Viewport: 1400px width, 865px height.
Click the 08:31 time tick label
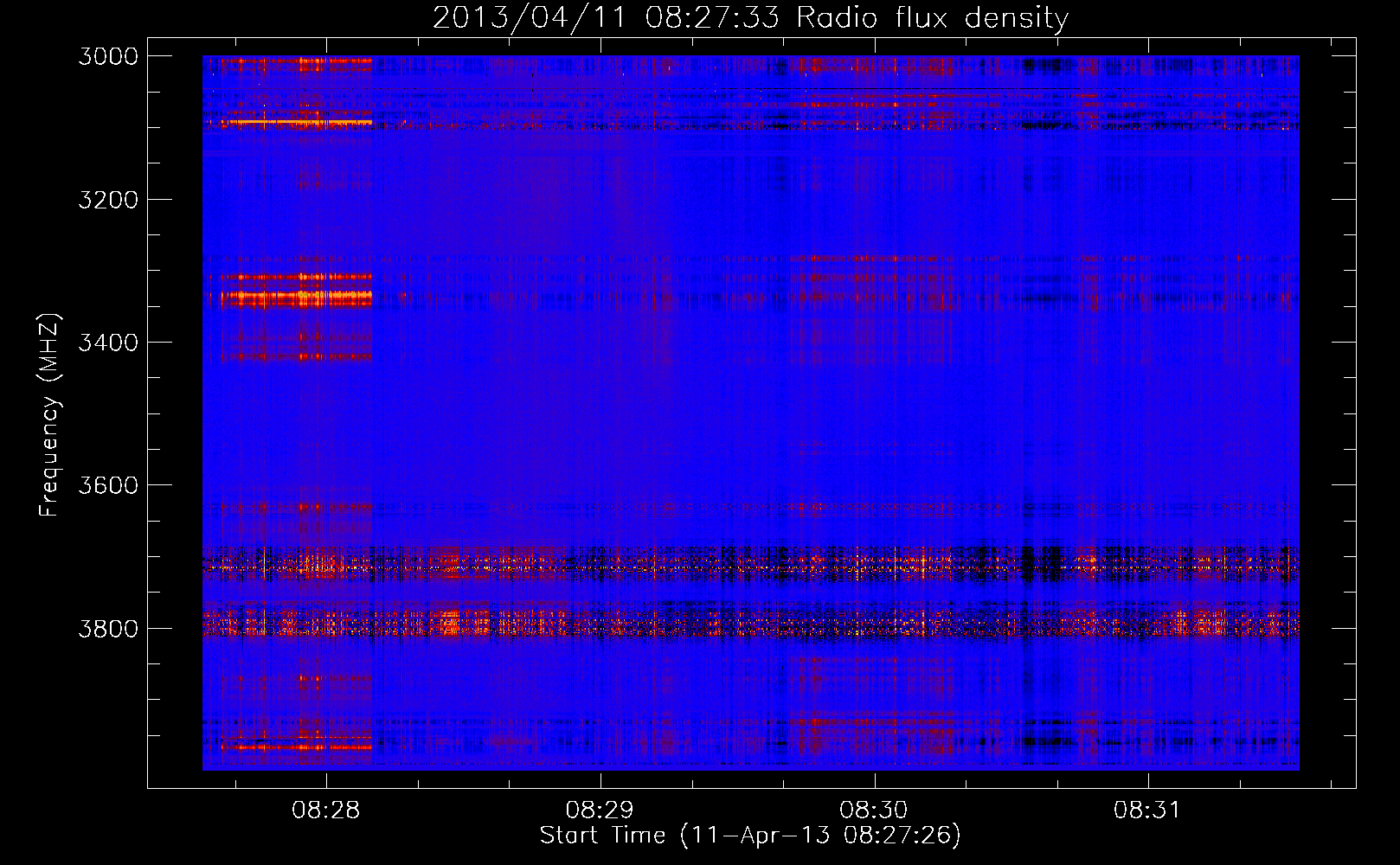[x=1147, y=811]
